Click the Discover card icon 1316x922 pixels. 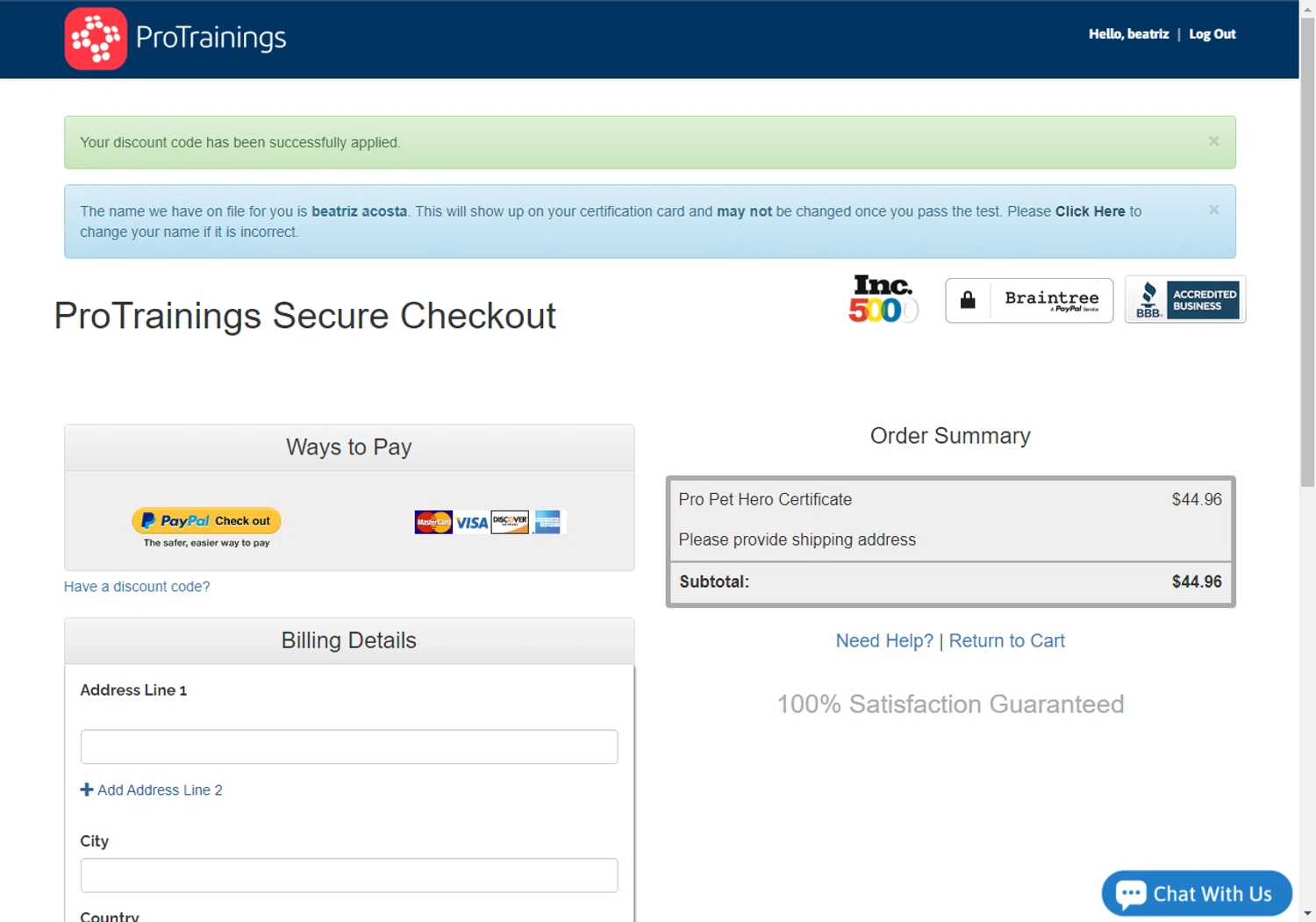click(510, 522)
